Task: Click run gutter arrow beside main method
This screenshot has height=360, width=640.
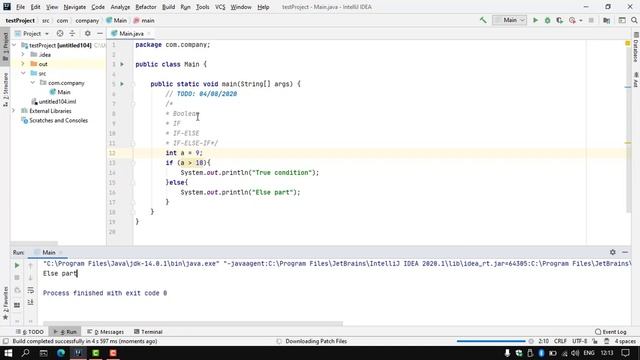Action: click(x=122, y=84)
